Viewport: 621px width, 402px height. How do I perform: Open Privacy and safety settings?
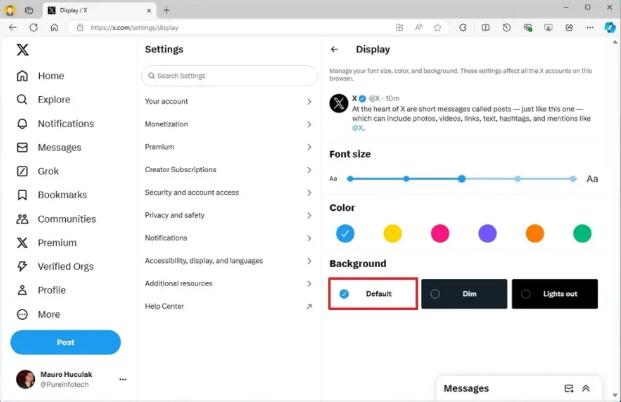[229, 215]
